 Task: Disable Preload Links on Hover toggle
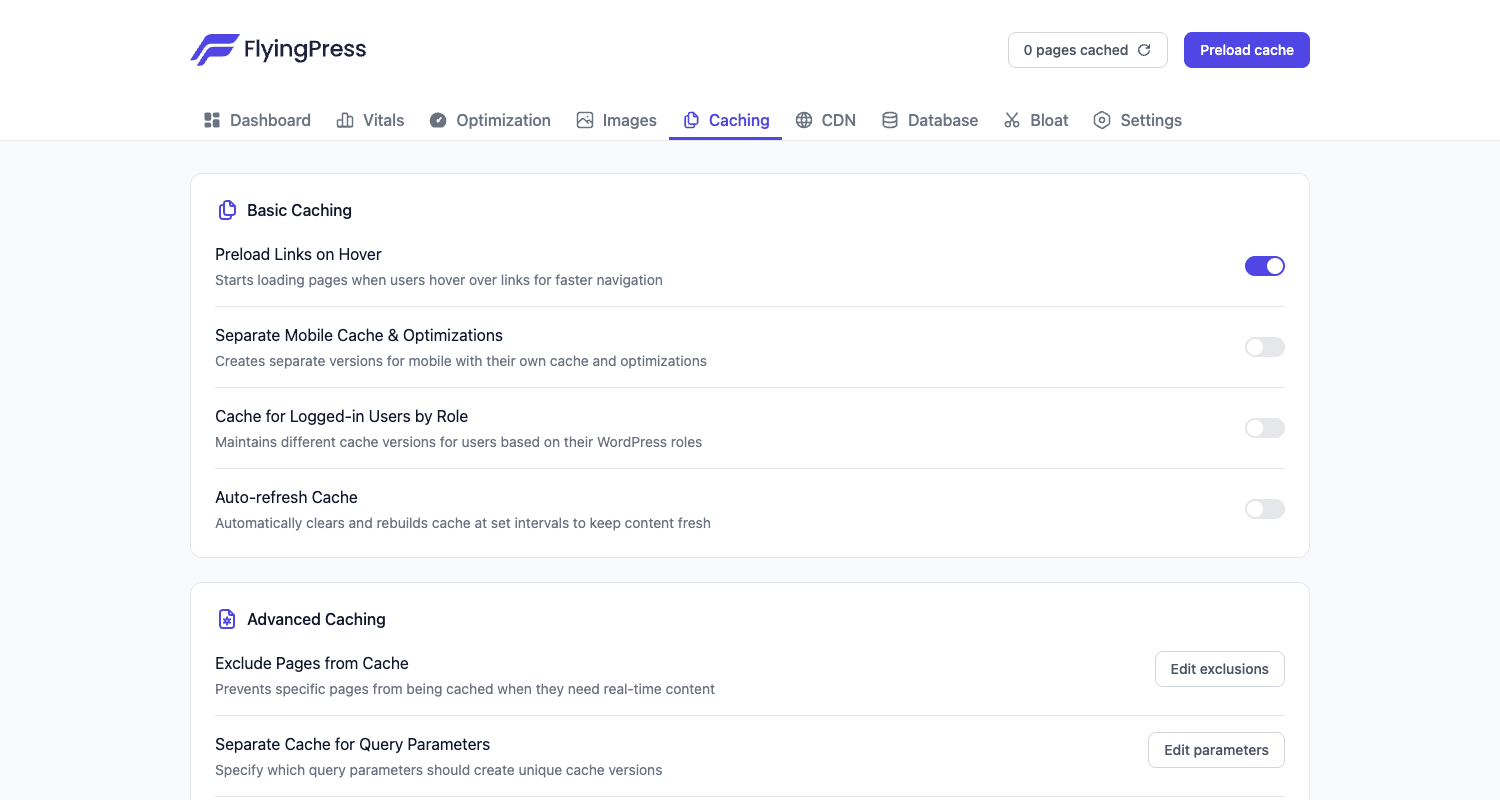[x=1265, y=266]
